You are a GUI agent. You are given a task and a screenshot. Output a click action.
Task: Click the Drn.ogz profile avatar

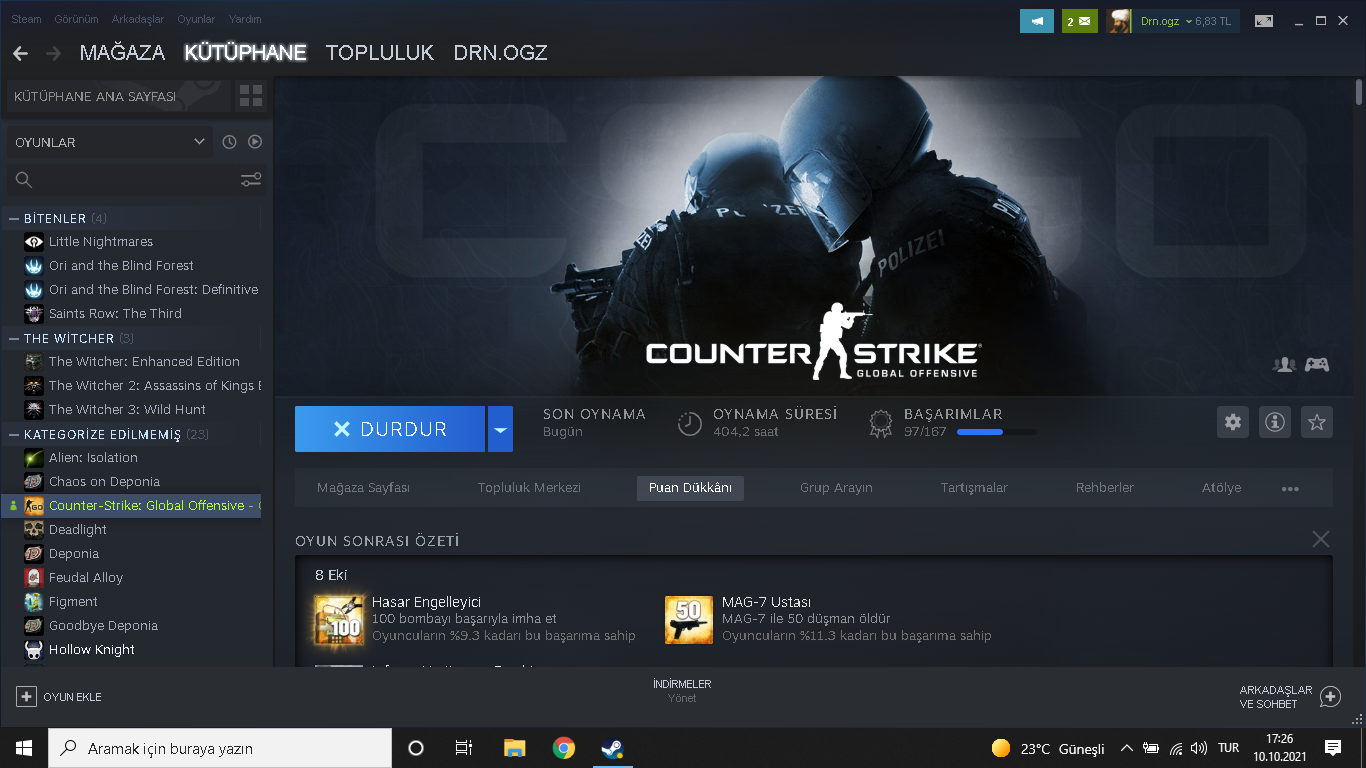pos(1120,21)
